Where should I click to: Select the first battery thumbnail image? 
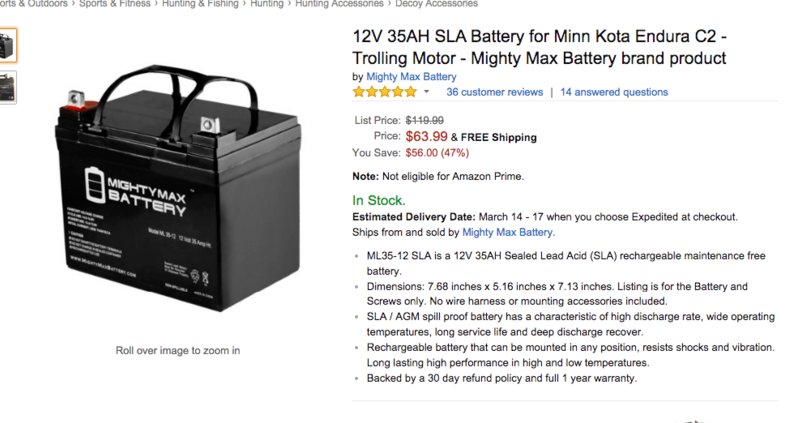[x=8, y=45]
